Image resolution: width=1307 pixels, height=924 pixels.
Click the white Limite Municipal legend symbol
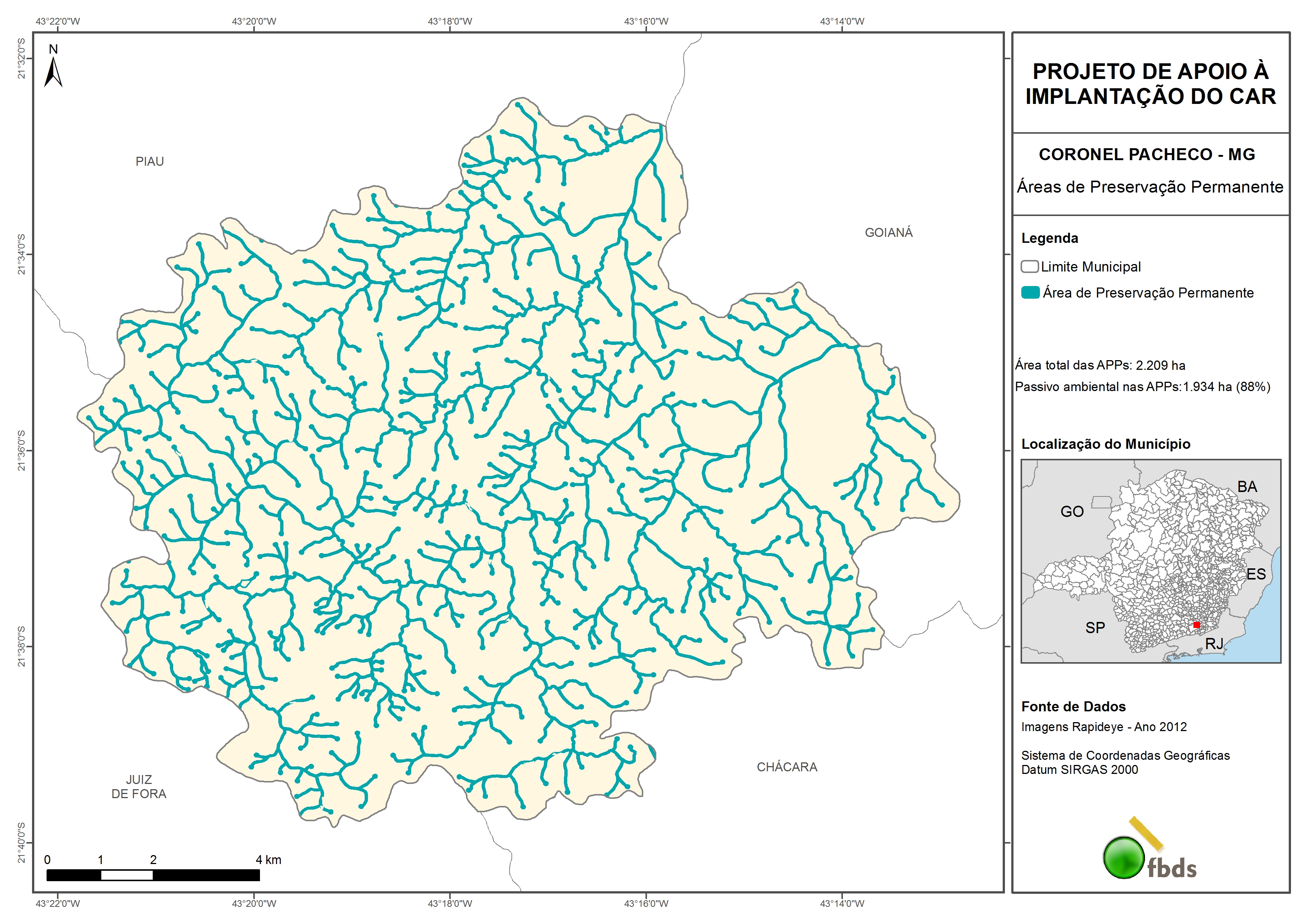click(x=1029, y=266)
